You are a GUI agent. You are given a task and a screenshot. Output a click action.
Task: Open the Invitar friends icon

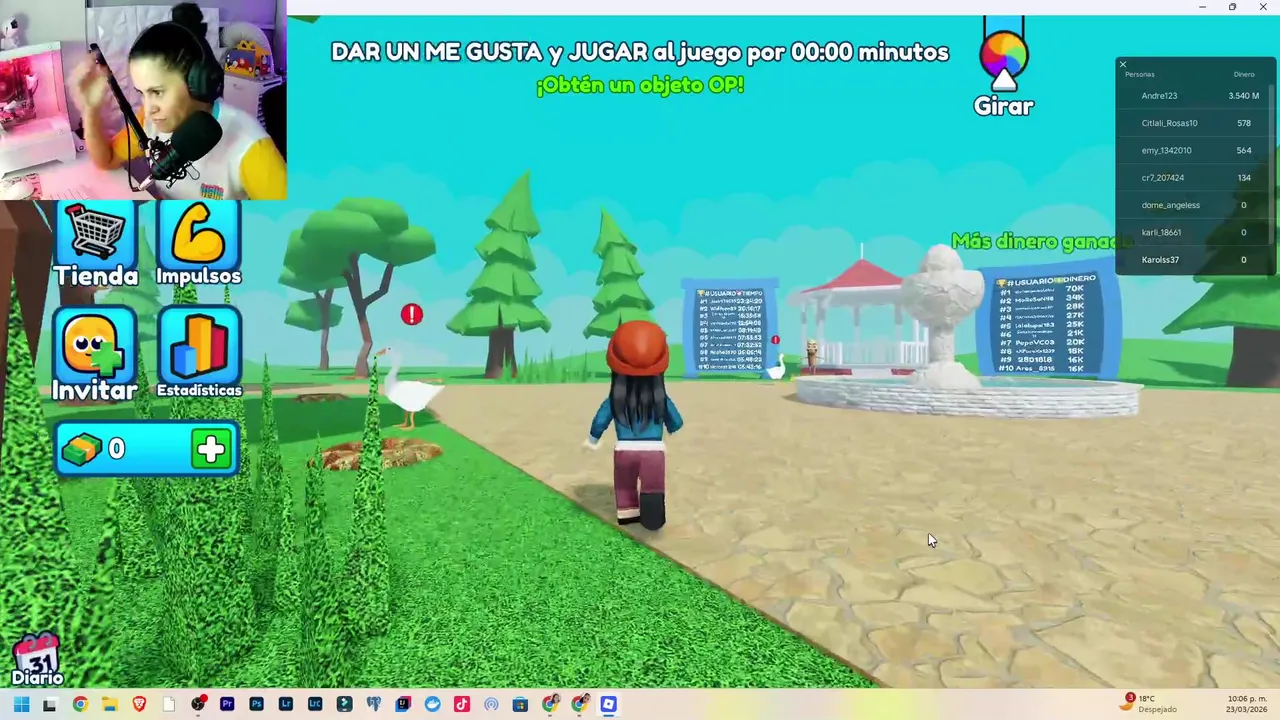click(x=95, y=353)
